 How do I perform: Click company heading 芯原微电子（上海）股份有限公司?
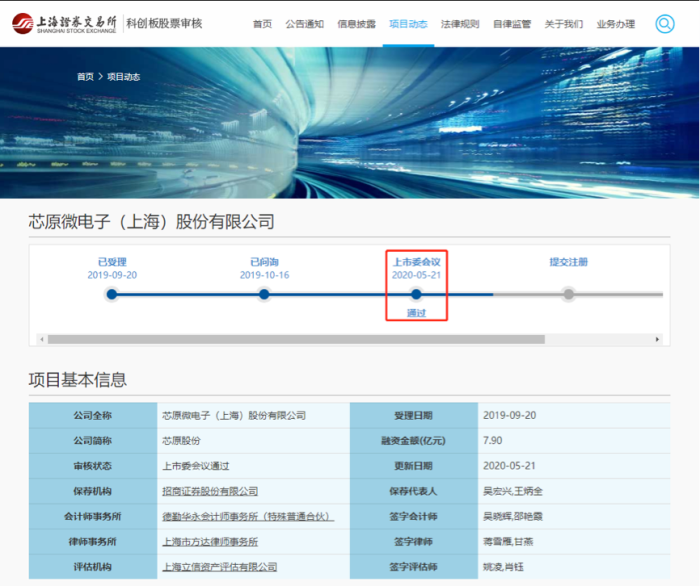tap(151, 222)
